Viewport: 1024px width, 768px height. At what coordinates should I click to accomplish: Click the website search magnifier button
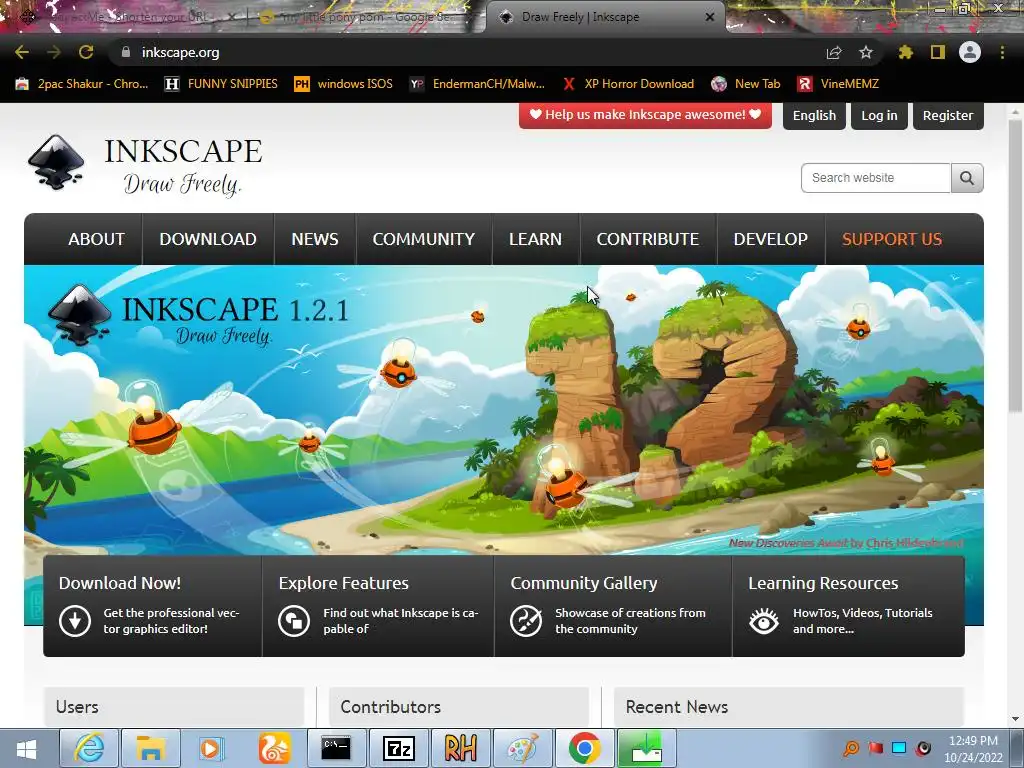pyautogui.click(x=967, y=178)
